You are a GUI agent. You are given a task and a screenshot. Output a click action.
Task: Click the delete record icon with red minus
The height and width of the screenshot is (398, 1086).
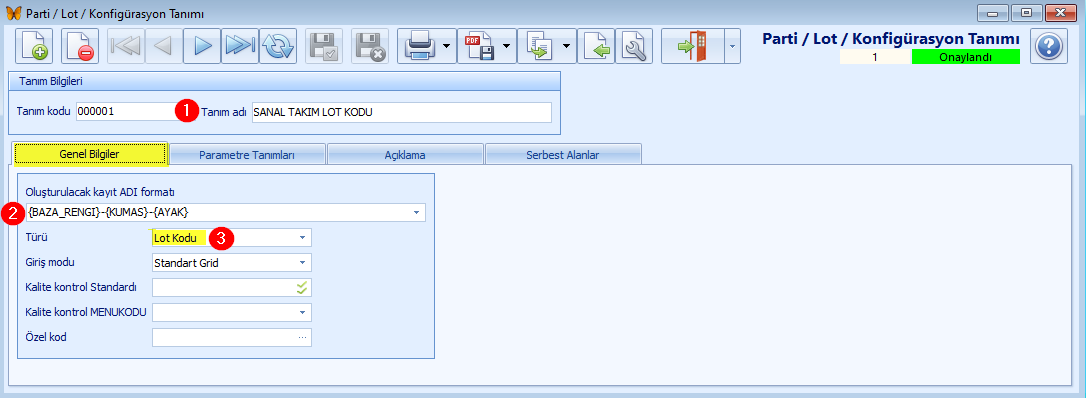tap(80, 46)
